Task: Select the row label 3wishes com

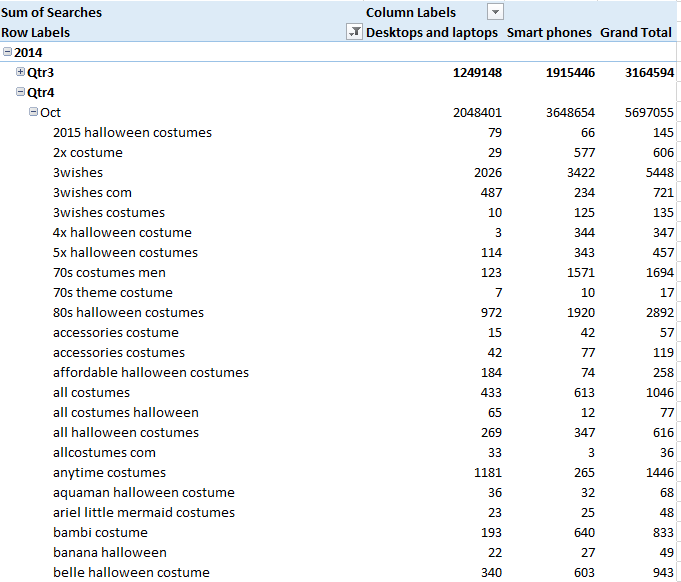Action: coord(92,192)
